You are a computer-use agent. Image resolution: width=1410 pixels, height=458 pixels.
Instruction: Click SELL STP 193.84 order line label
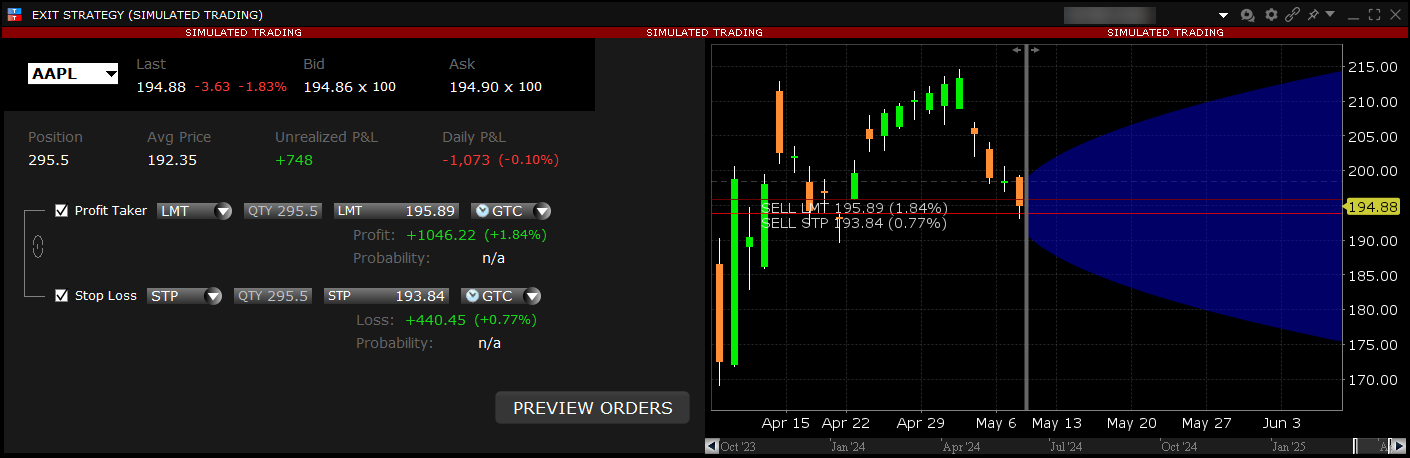click(853, 223)
